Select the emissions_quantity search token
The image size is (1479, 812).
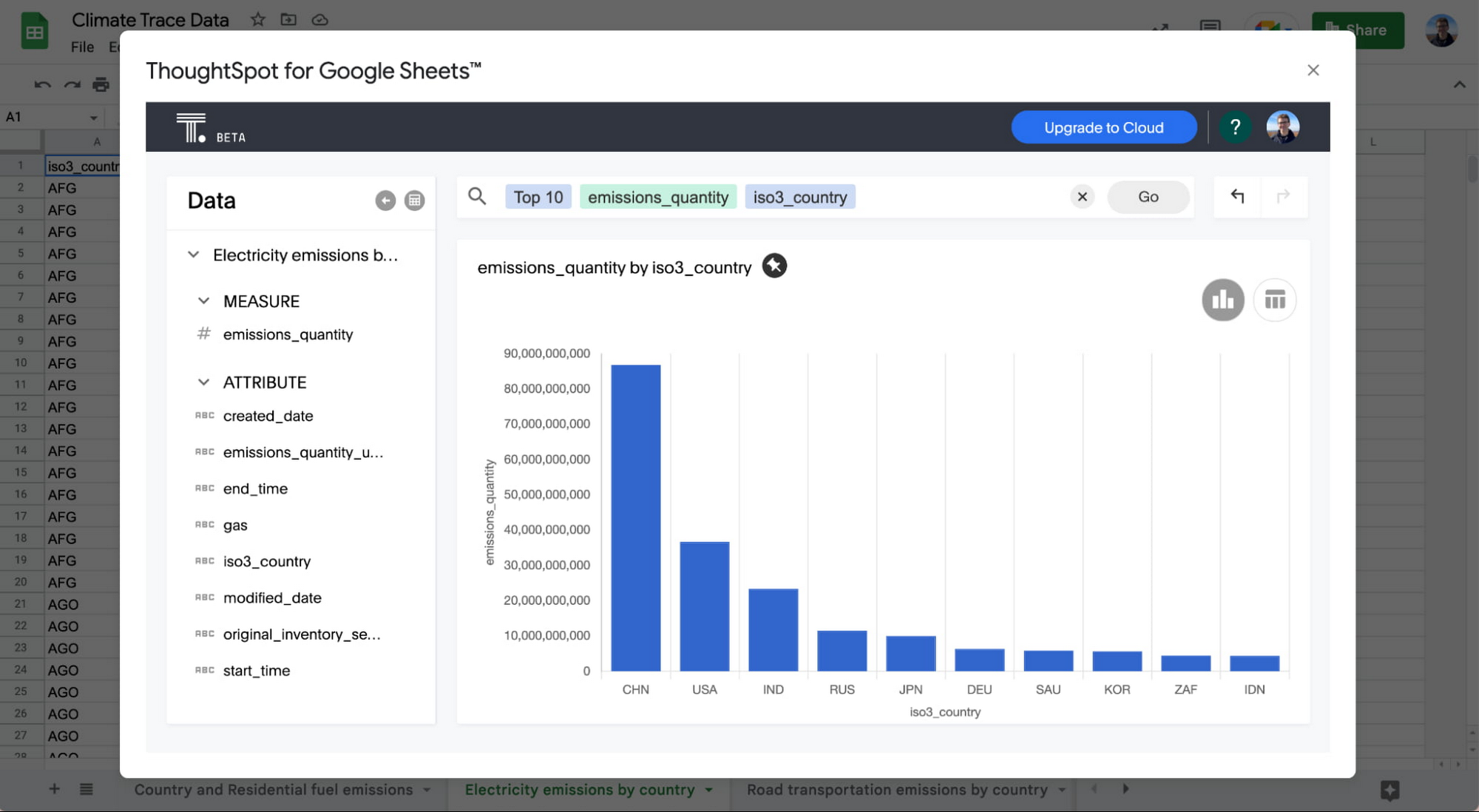658,197
